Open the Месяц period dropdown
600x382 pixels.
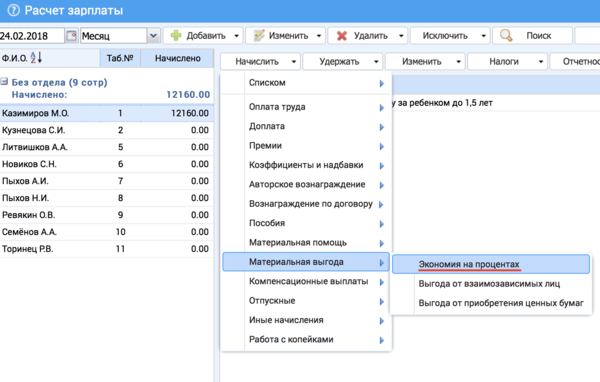(x=153, y=36)
